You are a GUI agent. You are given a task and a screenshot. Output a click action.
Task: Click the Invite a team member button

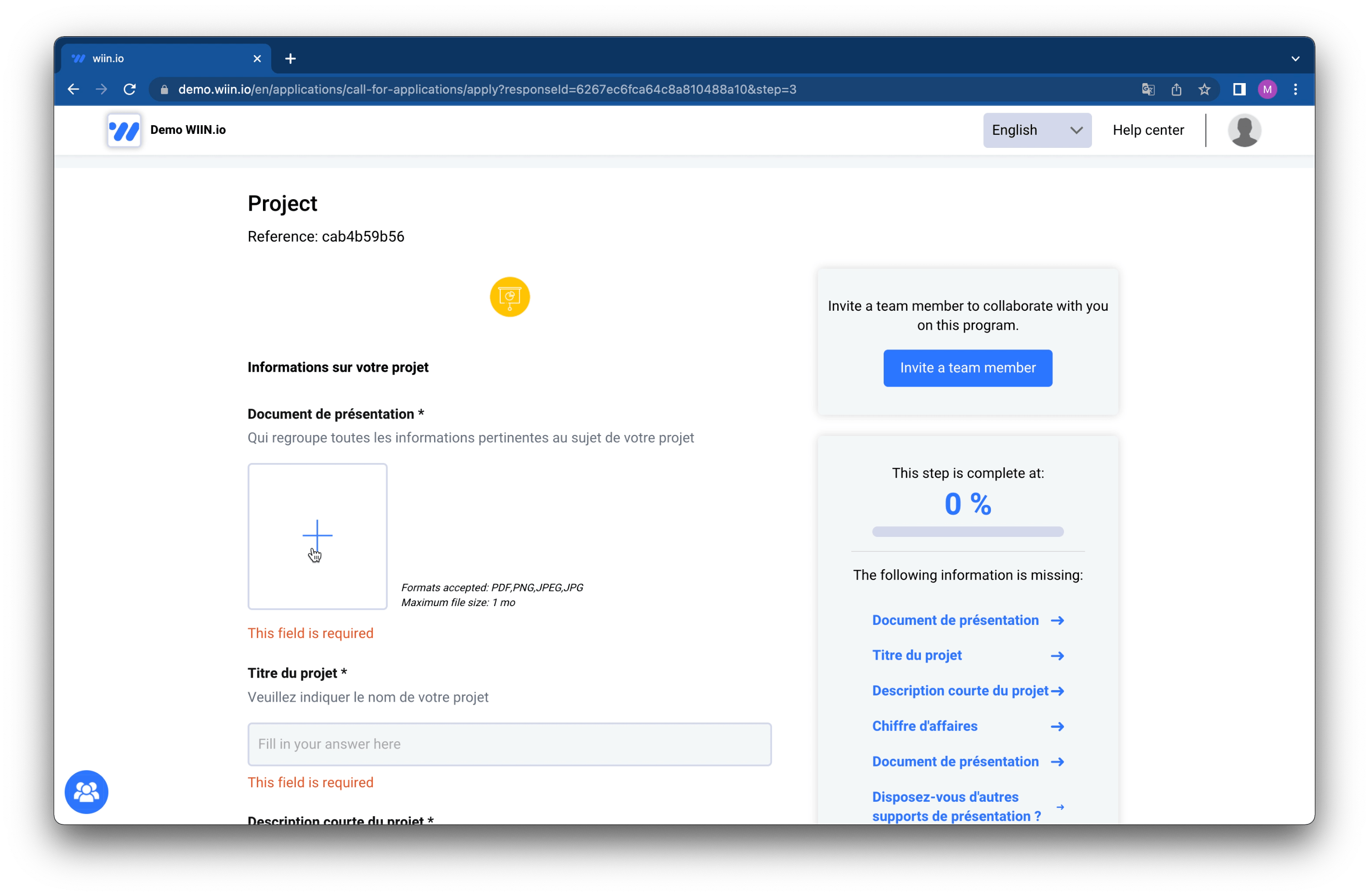pos(967,368)
